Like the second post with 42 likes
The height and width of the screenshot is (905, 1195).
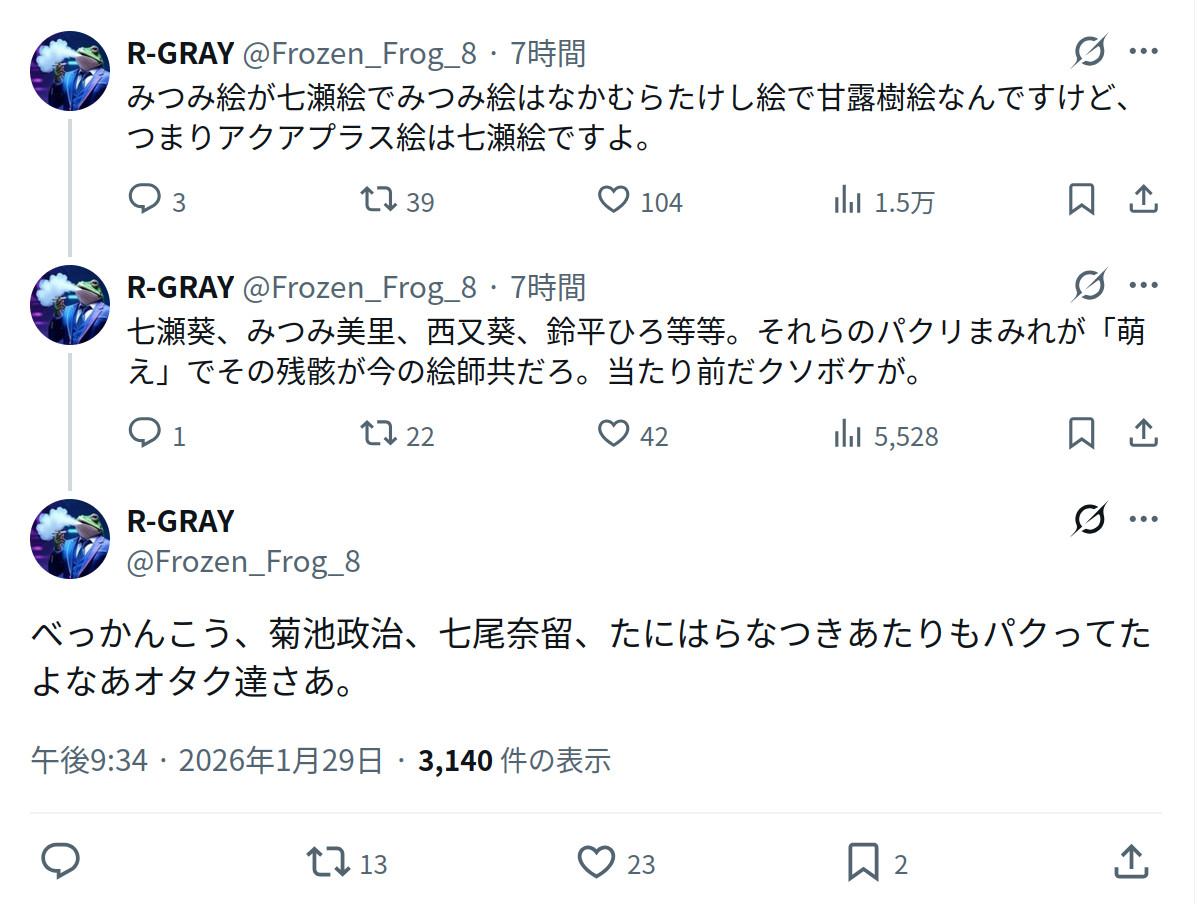[x=613, y=435]
